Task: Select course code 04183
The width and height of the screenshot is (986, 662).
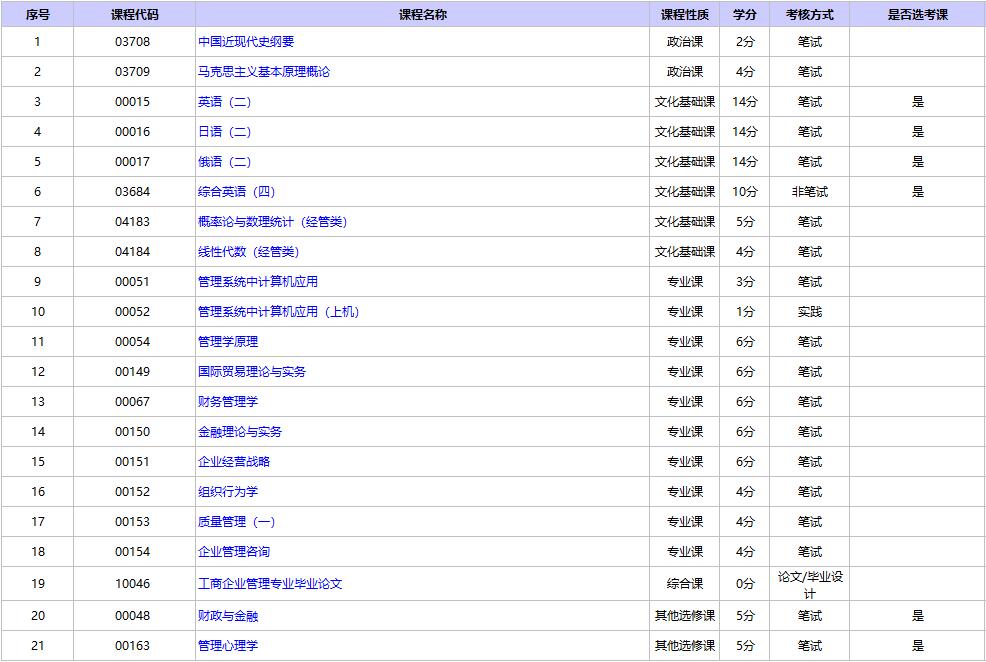Action: [x=133, y=221]
